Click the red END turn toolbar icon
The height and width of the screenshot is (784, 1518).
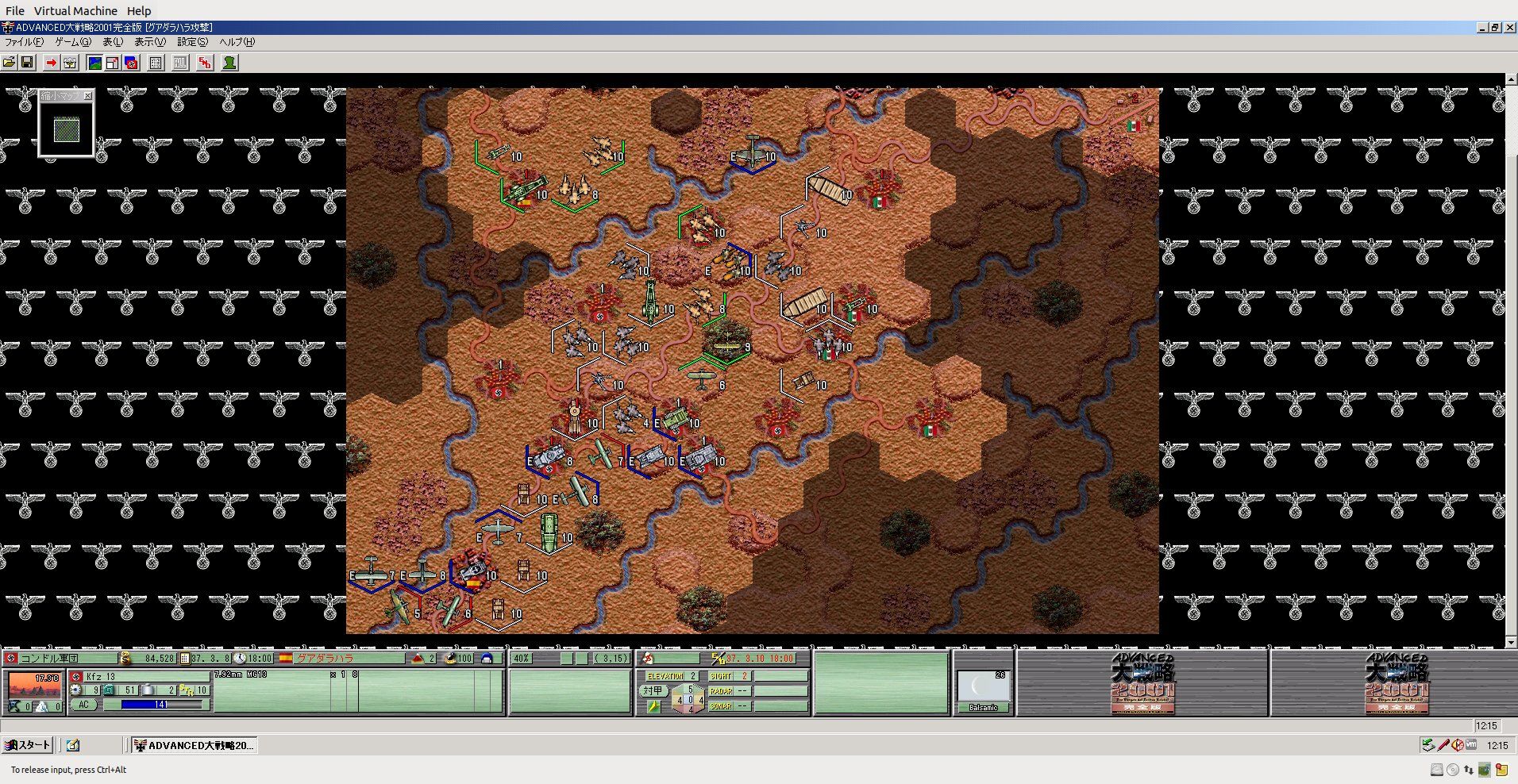click(x=205, y=63)
